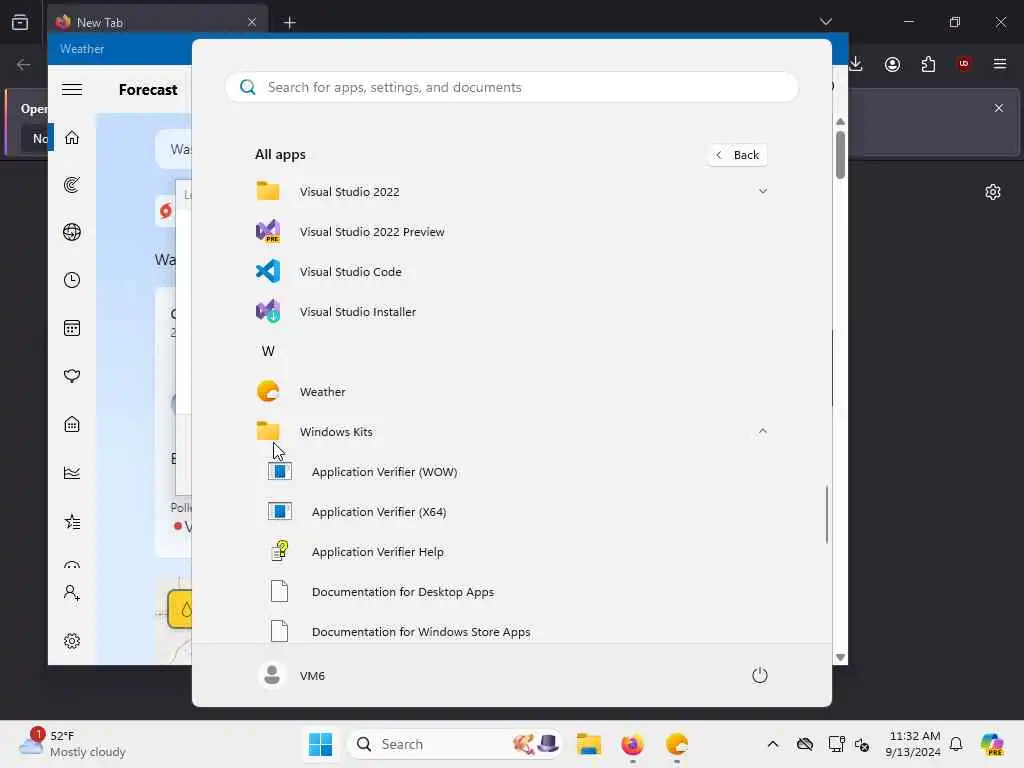The height and width of the screenshot is (768, 1024).
Task: Open the power options button
Action: pyautogui.click(x=760, y=675)
